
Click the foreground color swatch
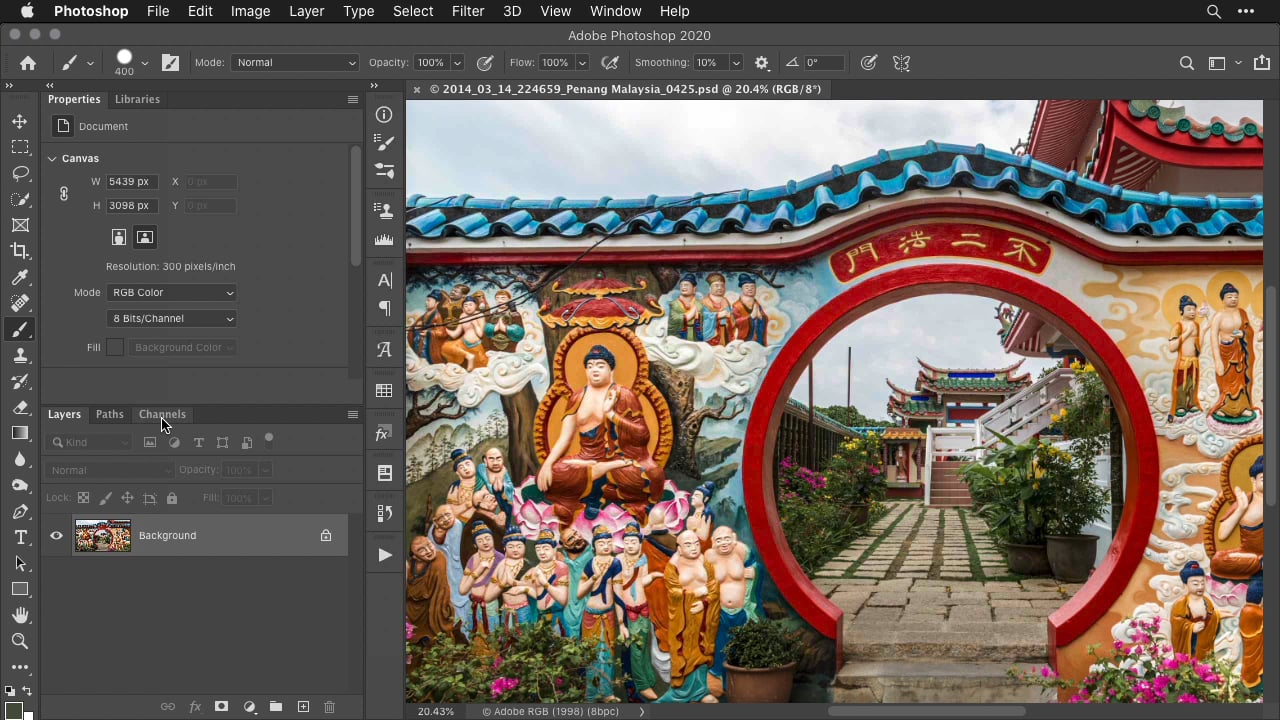pyautogui.click(x=14, y=710)
